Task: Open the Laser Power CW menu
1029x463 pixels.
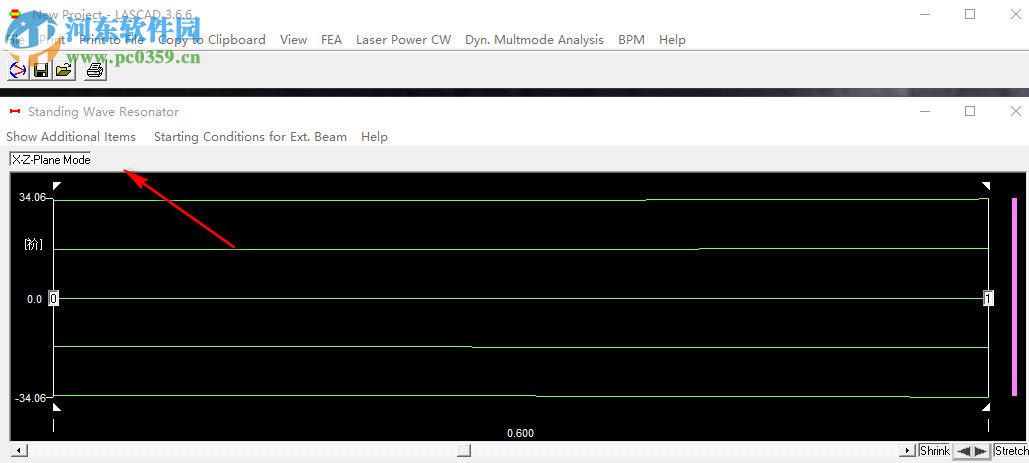Action: 404,40
